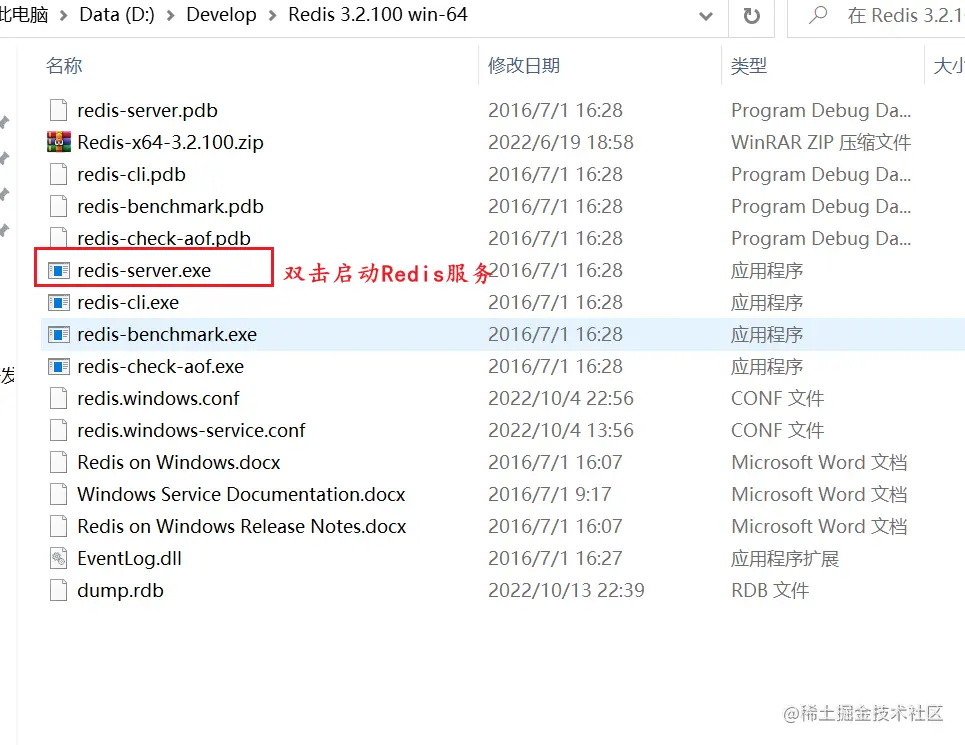Select the file name dump.rdb

[x=121, y=591]
